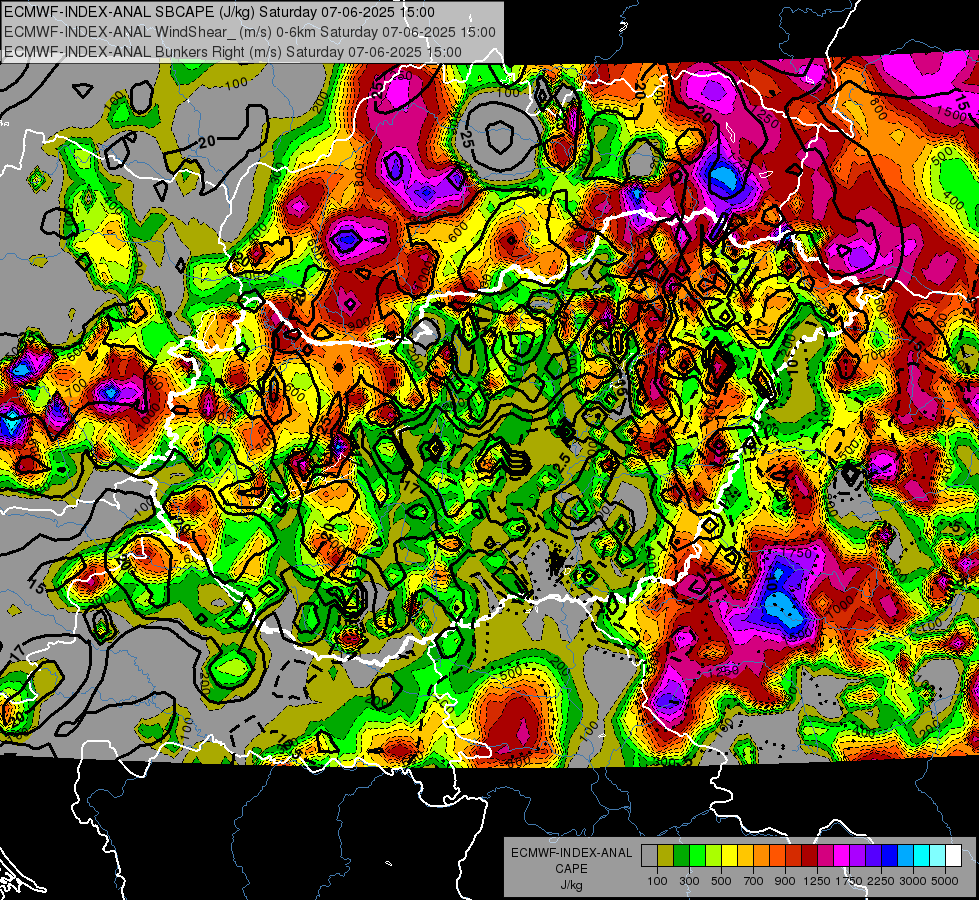Click the CAPE label in the legend
Viewport: 979px width, 900px height.
tap(571, 869)
